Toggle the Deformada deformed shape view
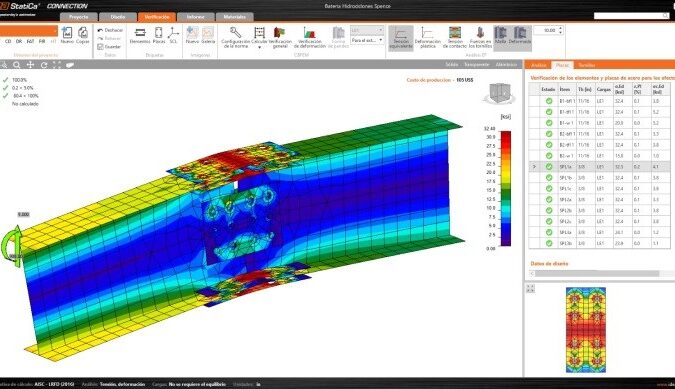This screenshot has width=675, height=389. click(520, 35)
